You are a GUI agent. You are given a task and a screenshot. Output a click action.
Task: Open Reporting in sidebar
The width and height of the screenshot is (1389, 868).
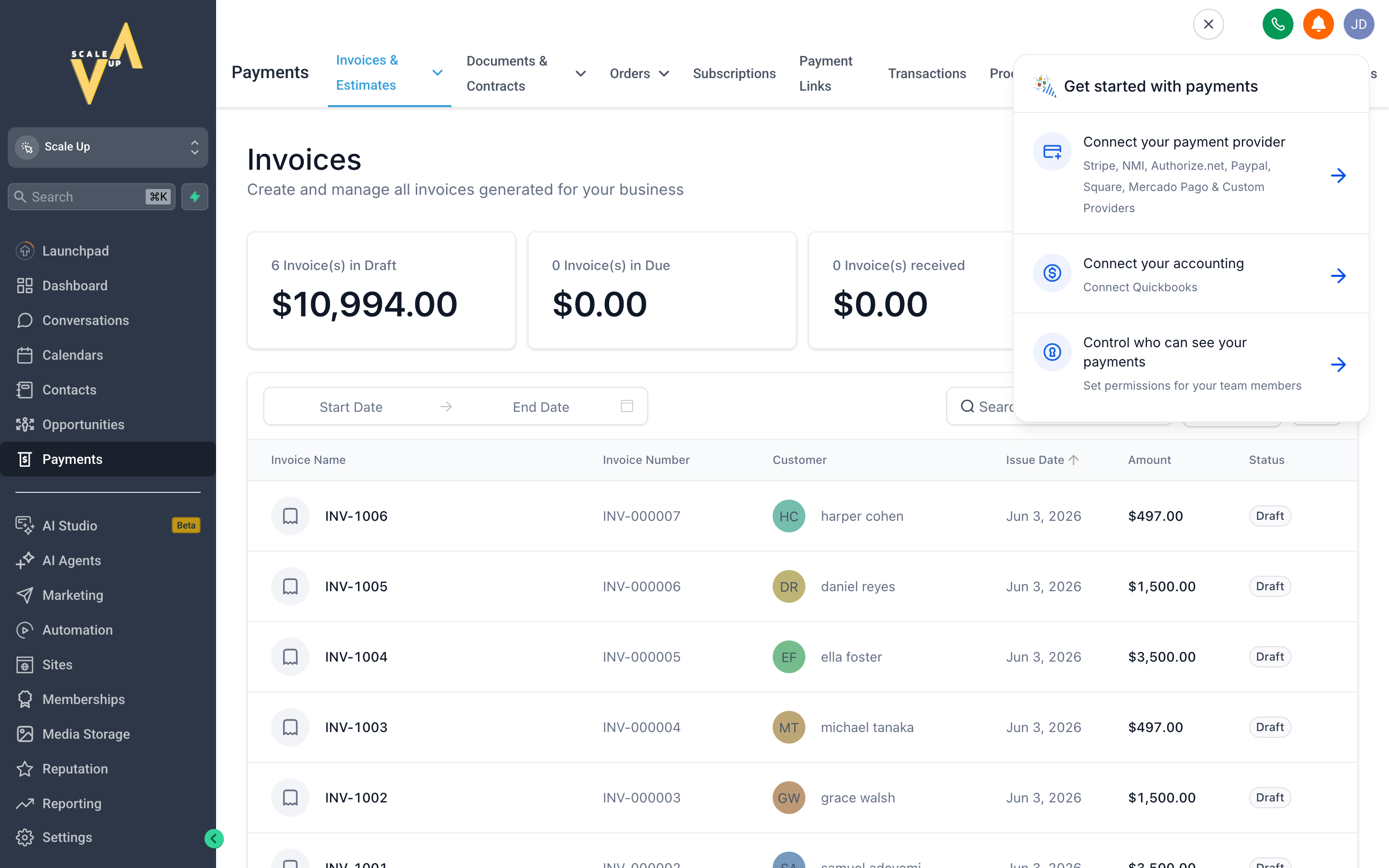click(108, 803)
